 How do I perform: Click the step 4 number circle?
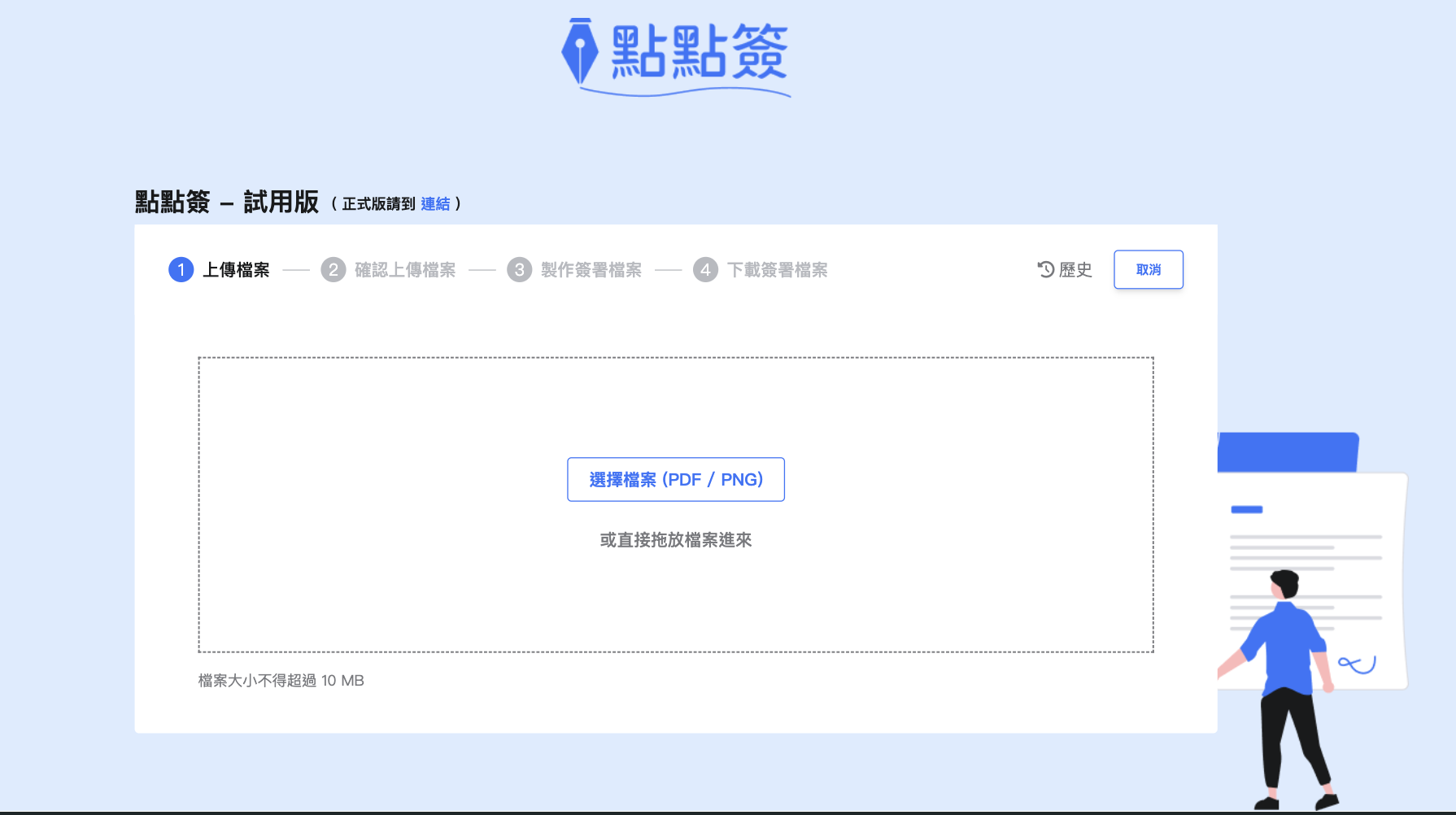(706, 269)
